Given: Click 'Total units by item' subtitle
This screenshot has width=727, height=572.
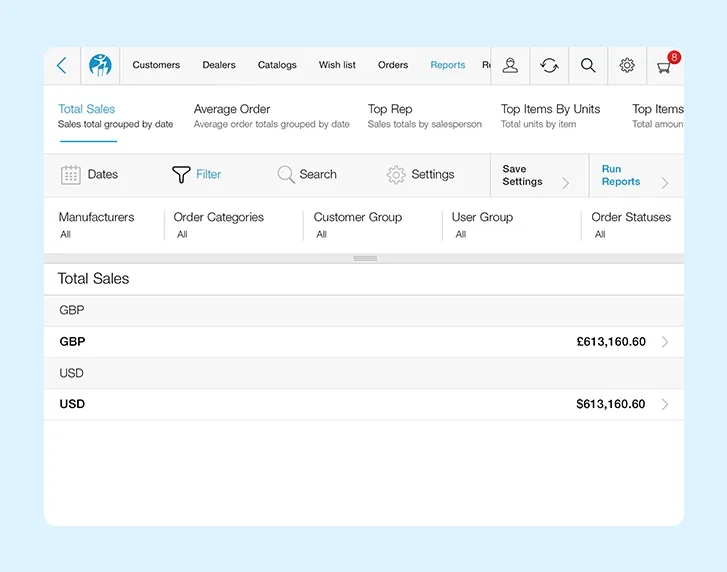Looking at the screenshot, I should (538, 124).
